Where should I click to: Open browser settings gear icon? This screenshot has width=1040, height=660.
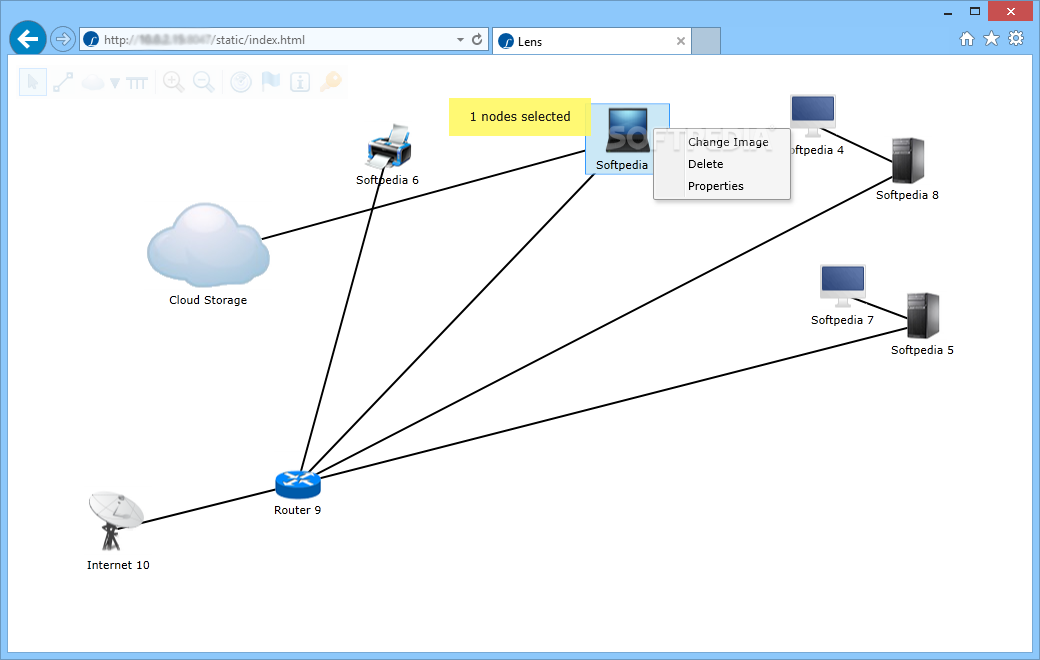click(x=1016, y=38)
